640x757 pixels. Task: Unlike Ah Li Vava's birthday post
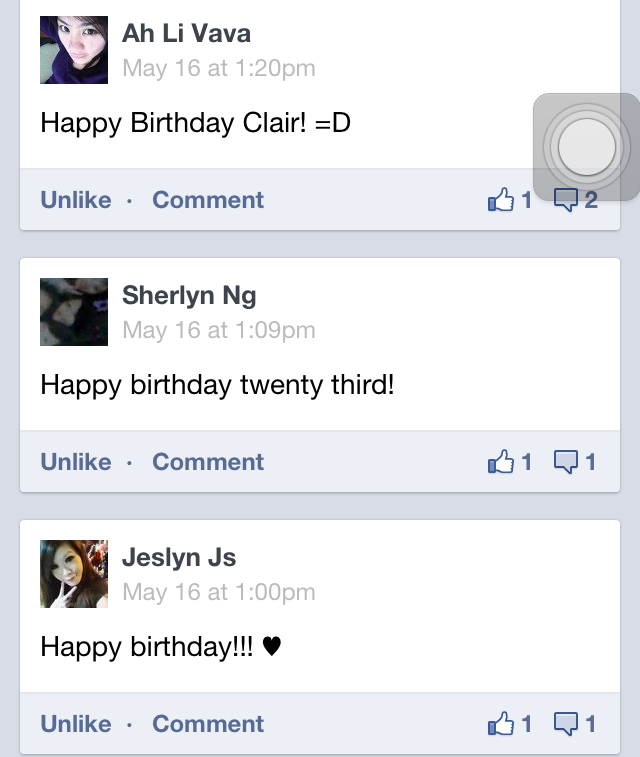(x=76, y=200)
